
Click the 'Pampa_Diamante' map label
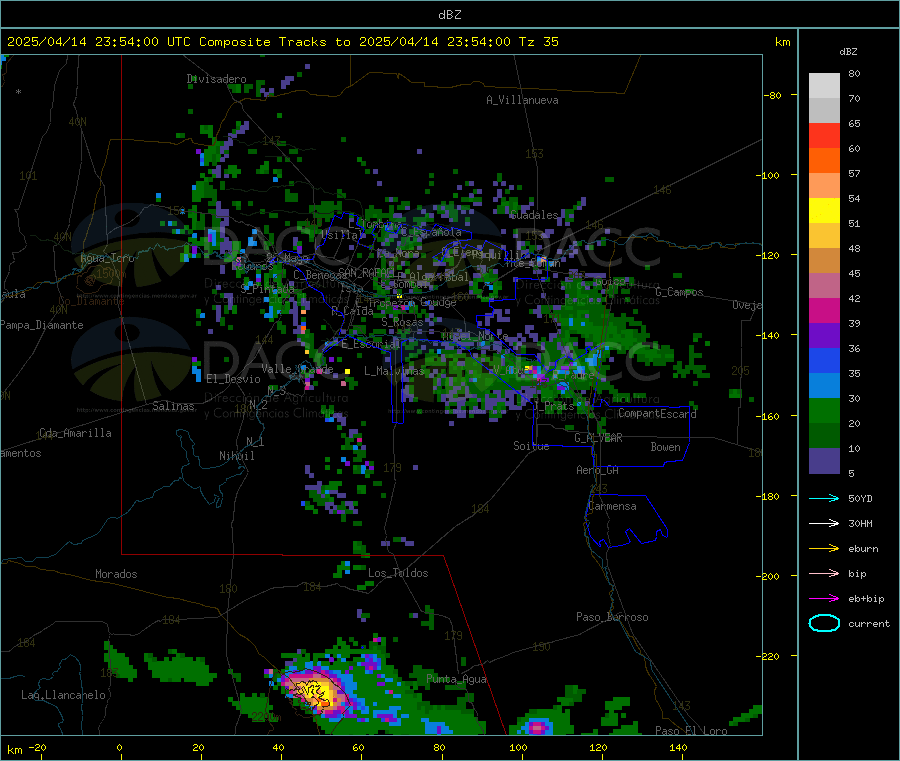click(x=42, y=325)
